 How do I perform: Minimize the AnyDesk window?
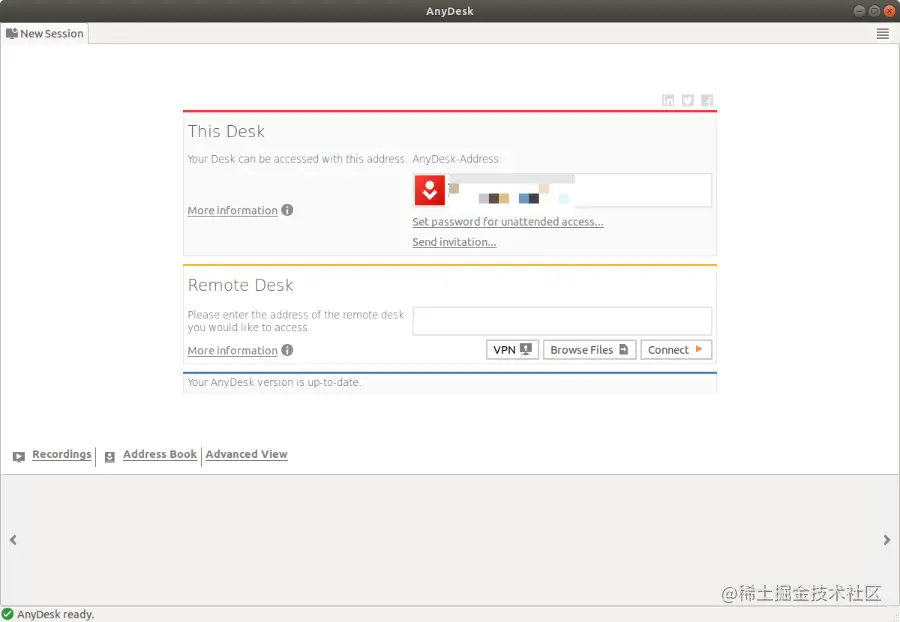(859, 11)
